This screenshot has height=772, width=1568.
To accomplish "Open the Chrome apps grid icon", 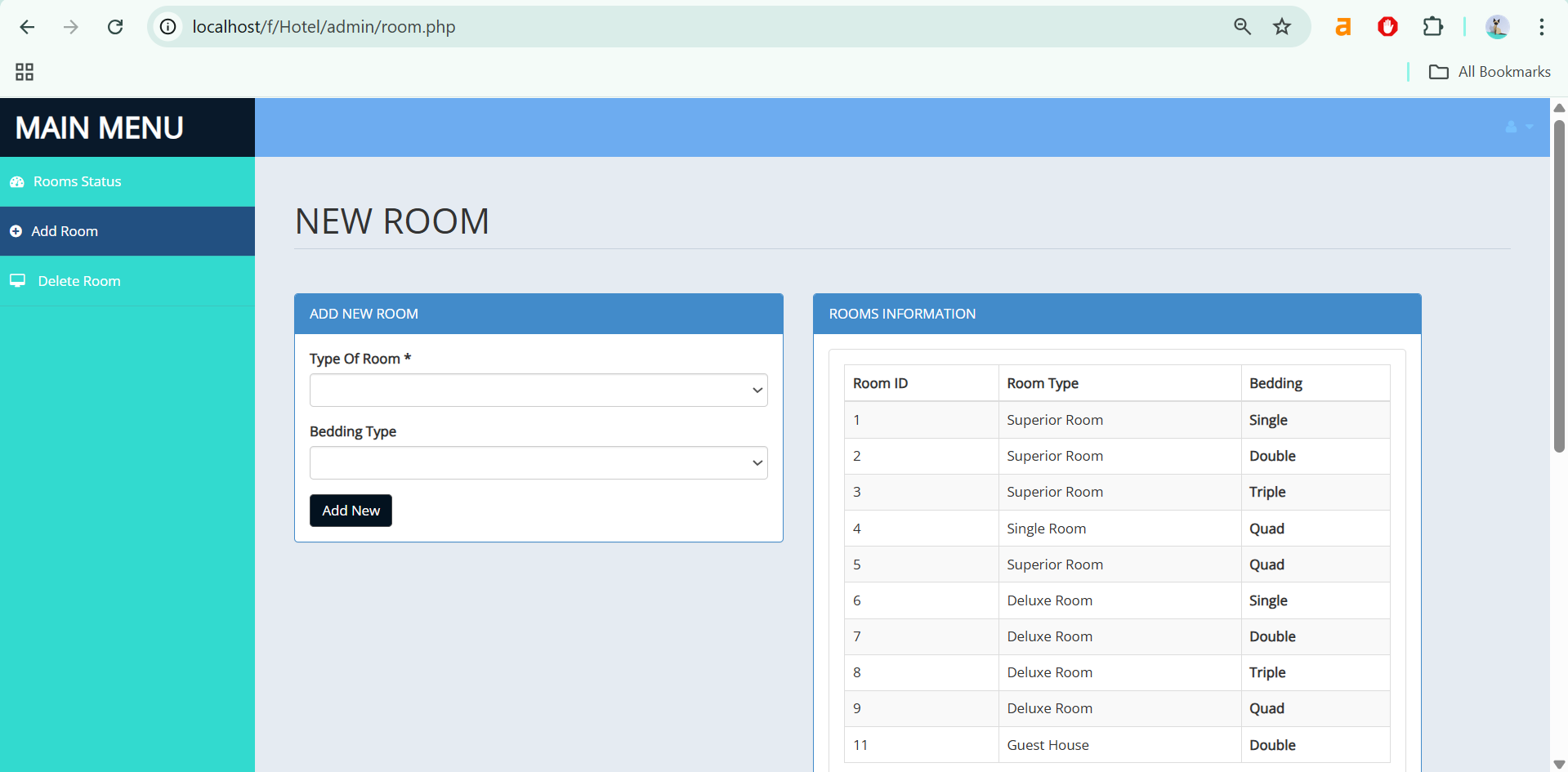I will tap(25, 72).
